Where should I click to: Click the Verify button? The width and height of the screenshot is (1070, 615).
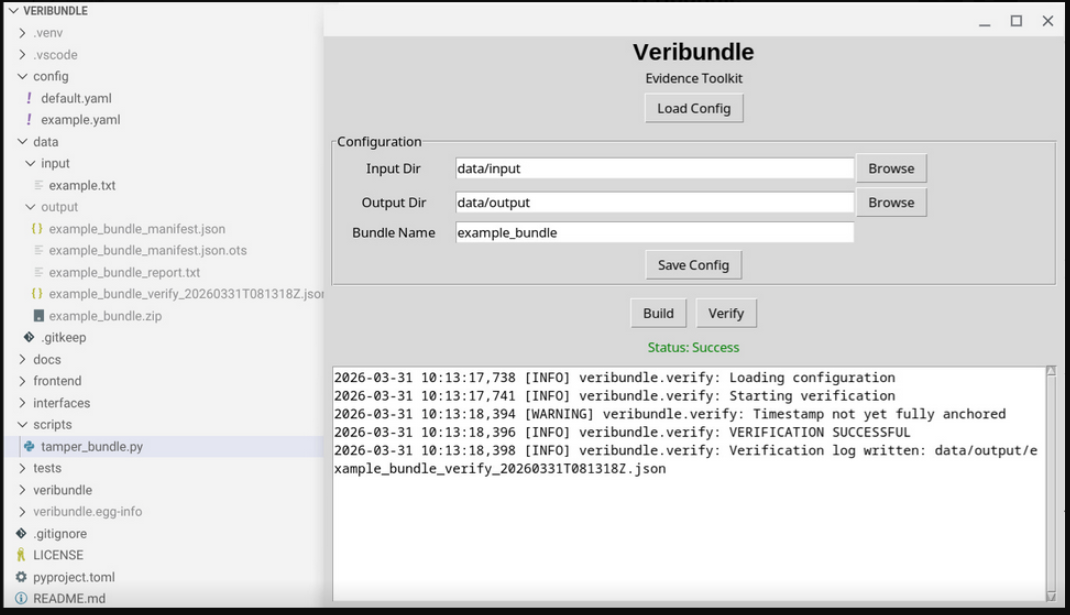(726, 313)
